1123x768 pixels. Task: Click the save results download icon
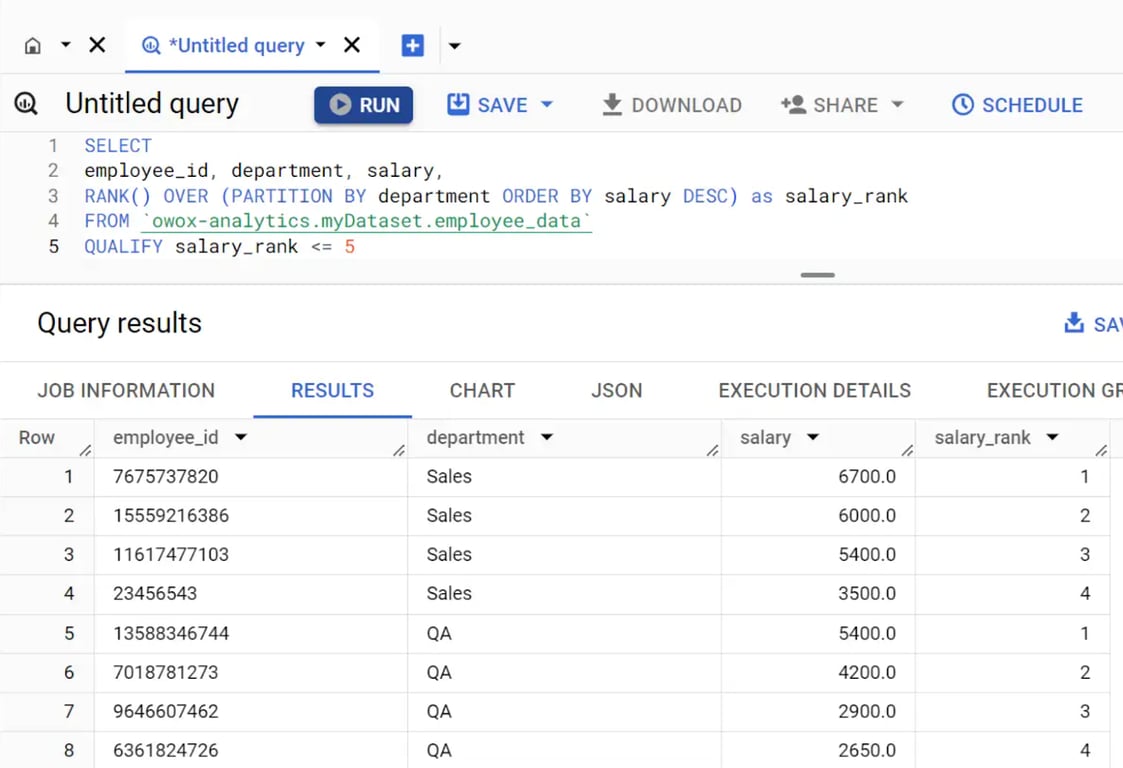(x=1074, y=323)
